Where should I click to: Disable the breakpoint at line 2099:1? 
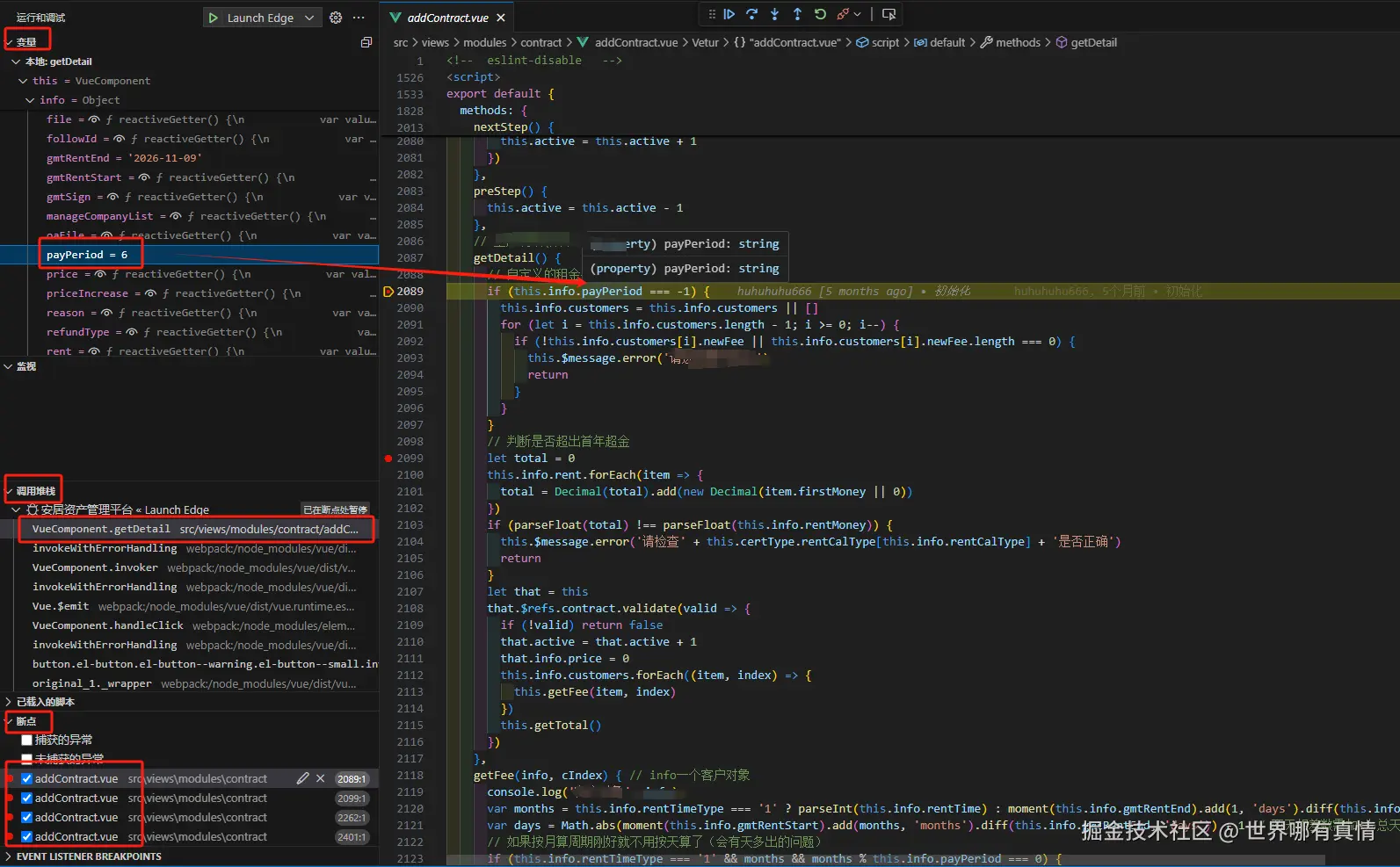[27, 798]
